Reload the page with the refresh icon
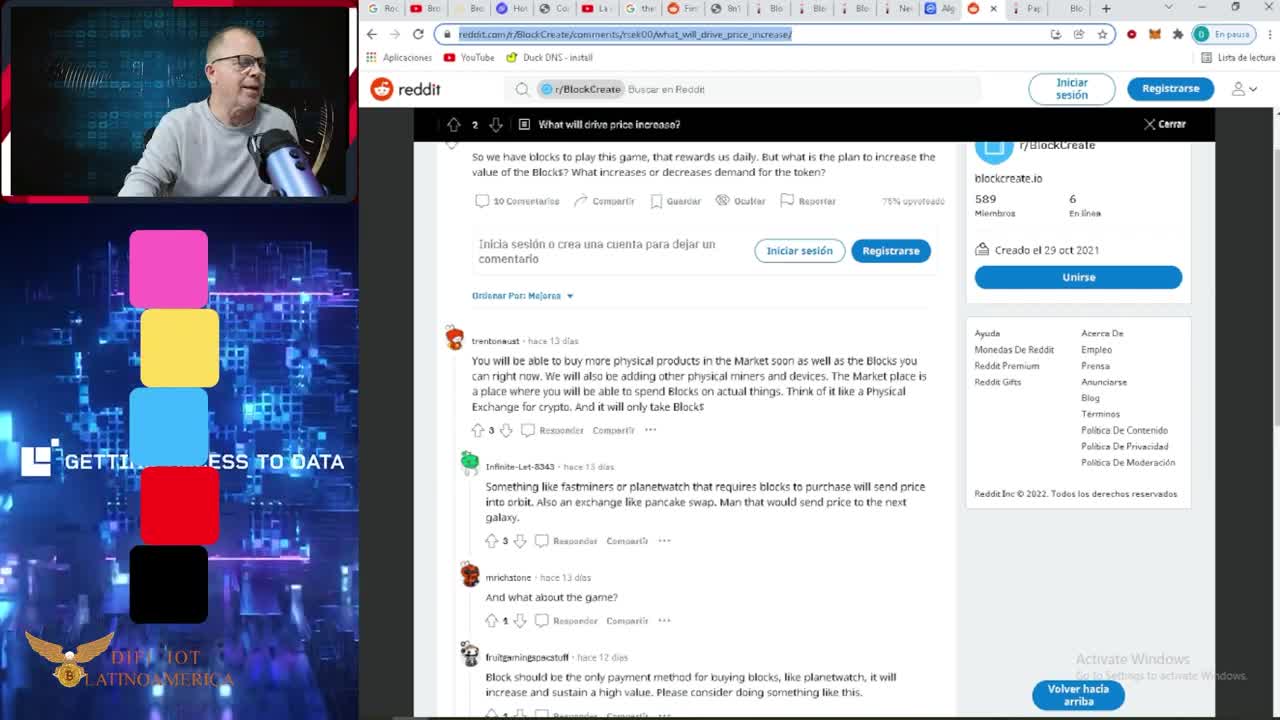Viewport: 1280px width, 720px height. coord(418,34)
